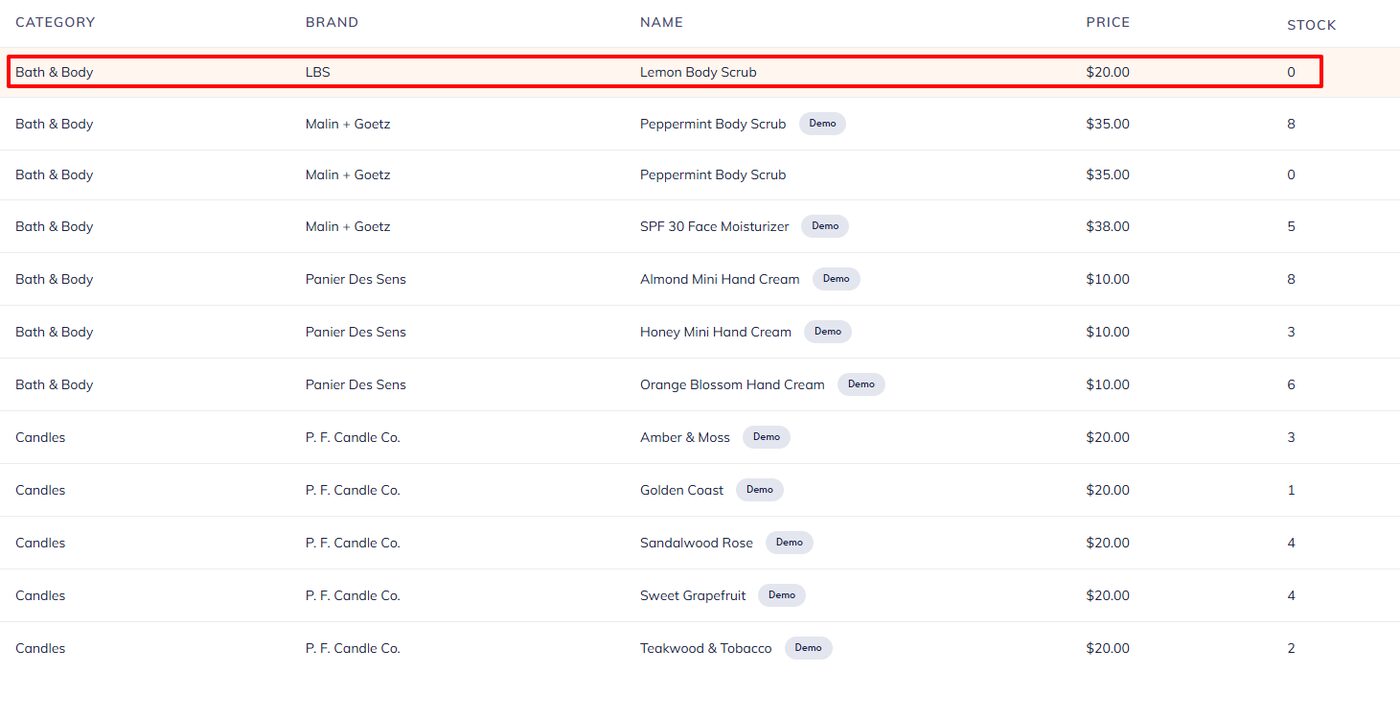
Task: Click the BRAND column header
Action: (331, 22)
